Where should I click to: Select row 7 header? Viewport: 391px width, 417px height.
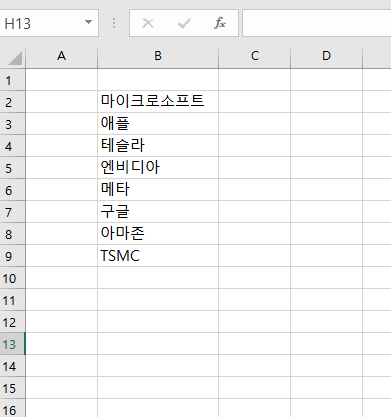(12, 212)
